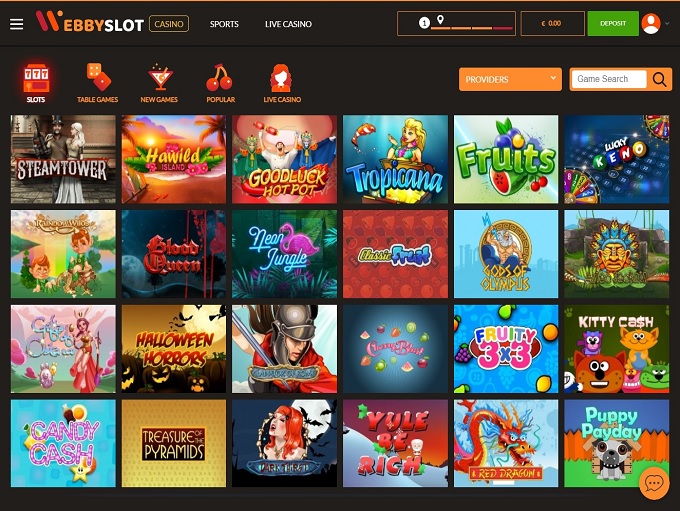Go to the Sports menu item

(x=224, y=24)
